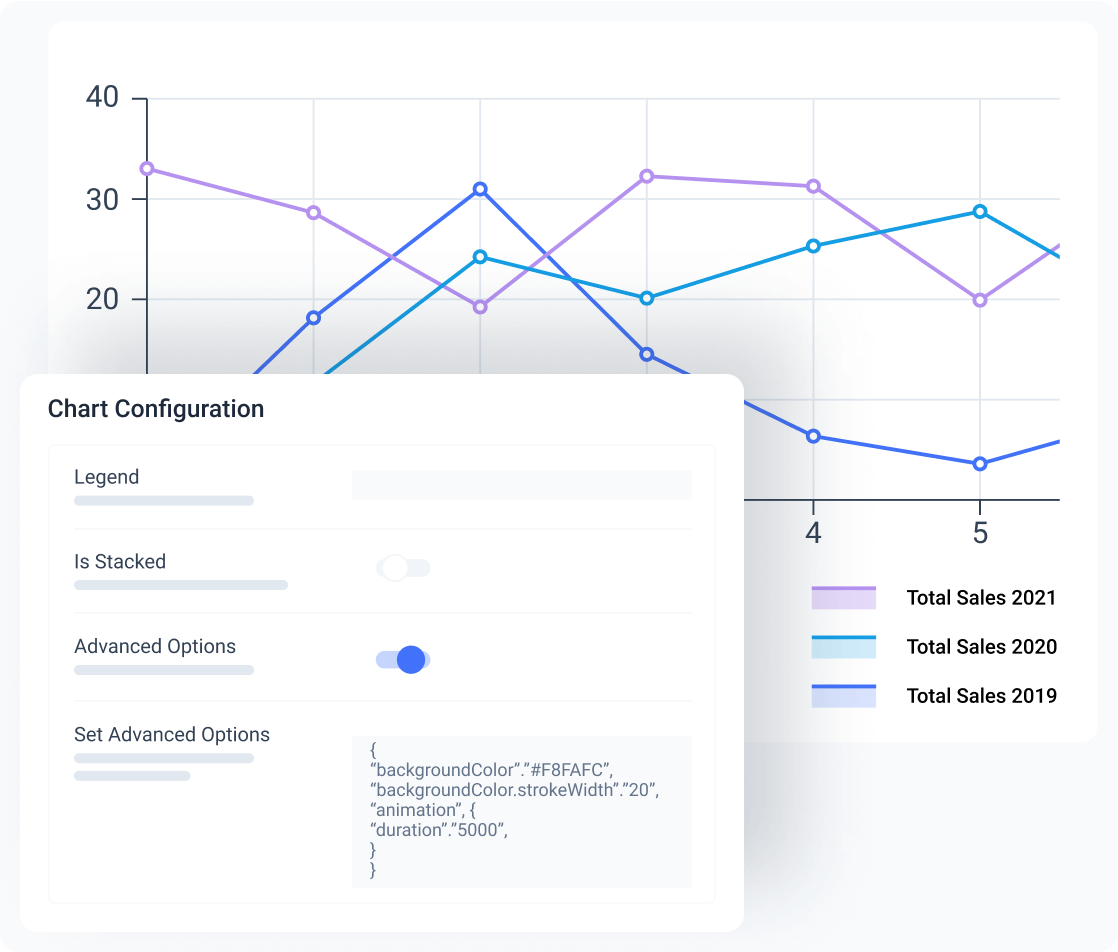Click the "backgroundColor.strokeWidth" line
1118x952 pixels.
click(x=514, y=790)
